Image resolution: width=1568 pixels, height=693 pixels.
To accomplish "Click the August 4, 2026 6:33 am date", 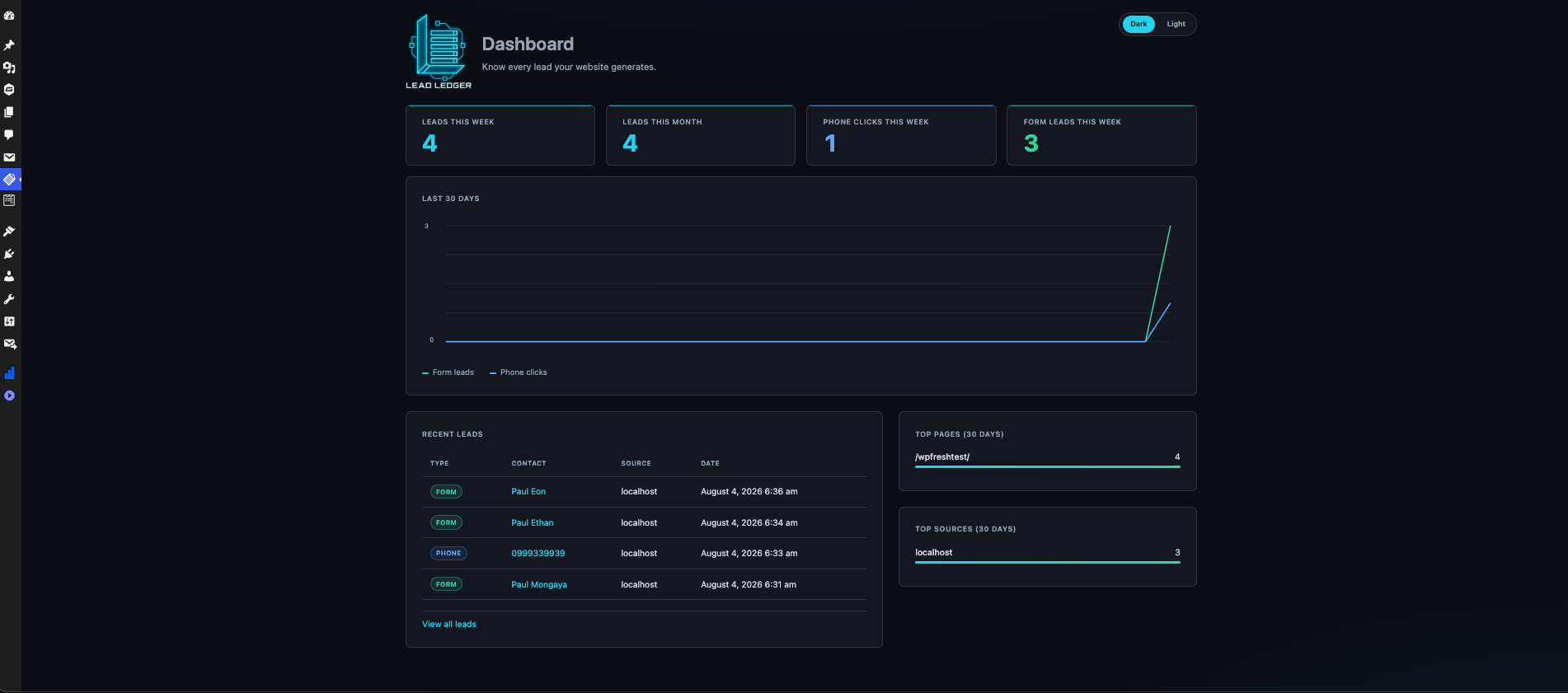I will (749, 554).
